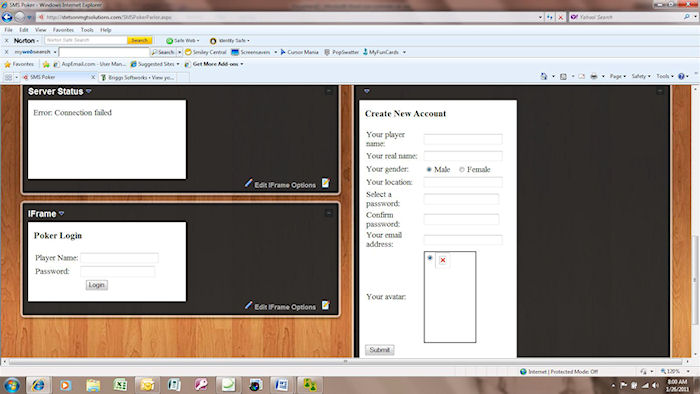Open the Page dropdown menu
The width and height of the screenshot is (700, 394).
point(618,76)
